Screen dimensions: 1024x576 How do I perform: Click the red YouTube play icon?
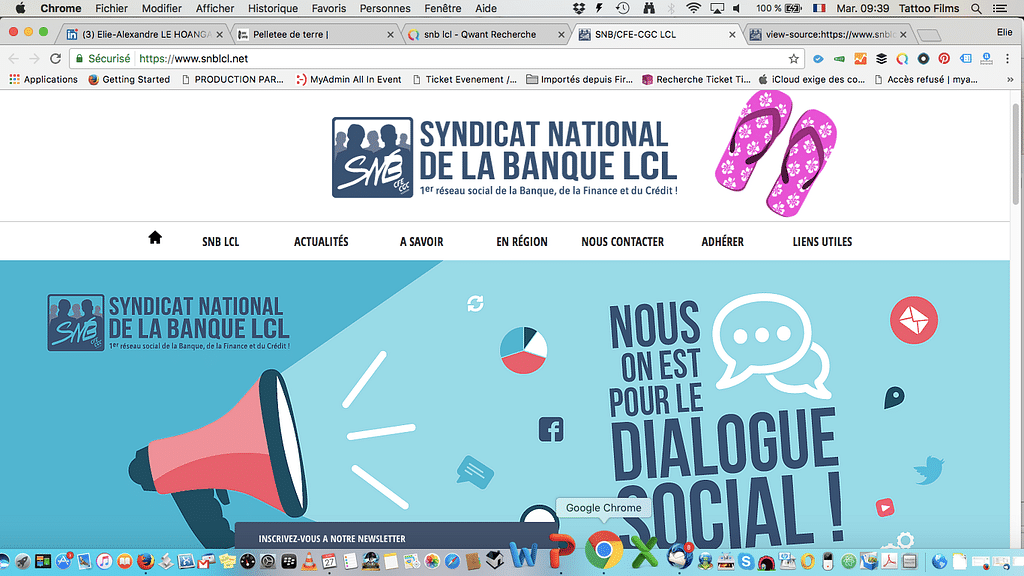click(x=885, y=509)
